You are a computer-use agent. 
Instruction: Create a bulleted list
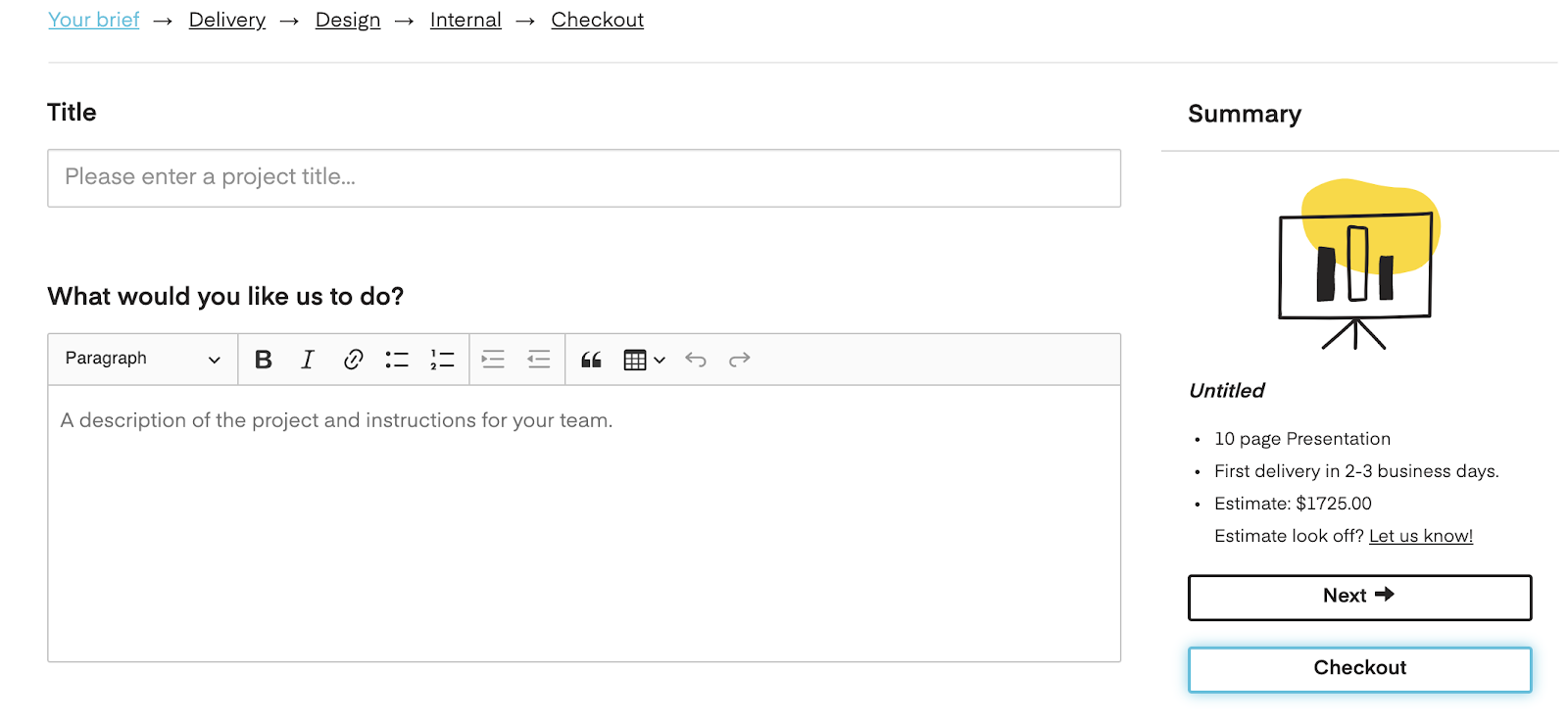(397, 360)
